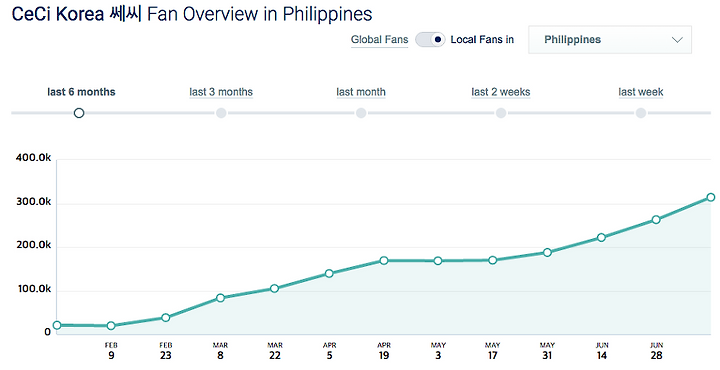Choose the last week range label
The width and height of the screenshot is (720, 370).
click(641, 92)
